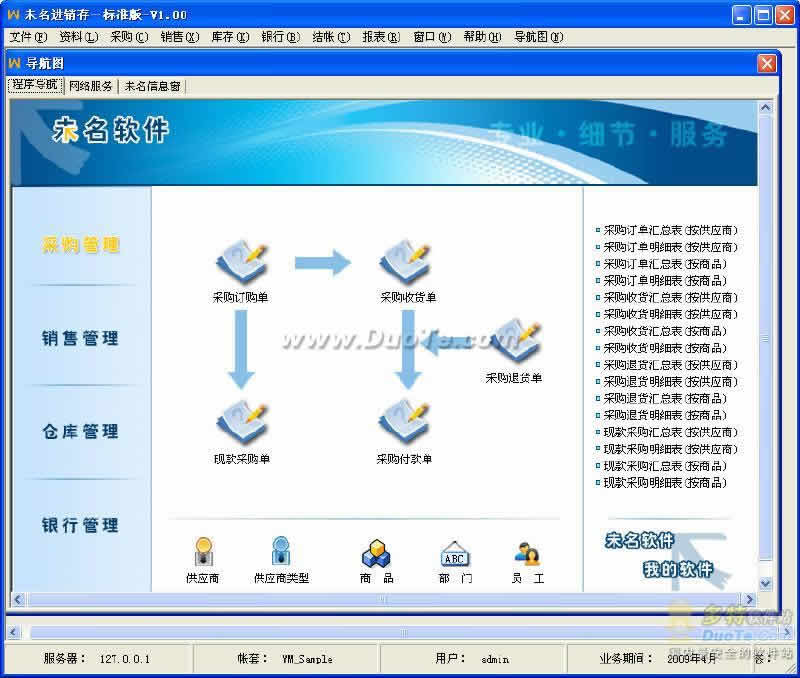Open report 现款采购汇总表(按供应商)

click(x=670, y=433)
